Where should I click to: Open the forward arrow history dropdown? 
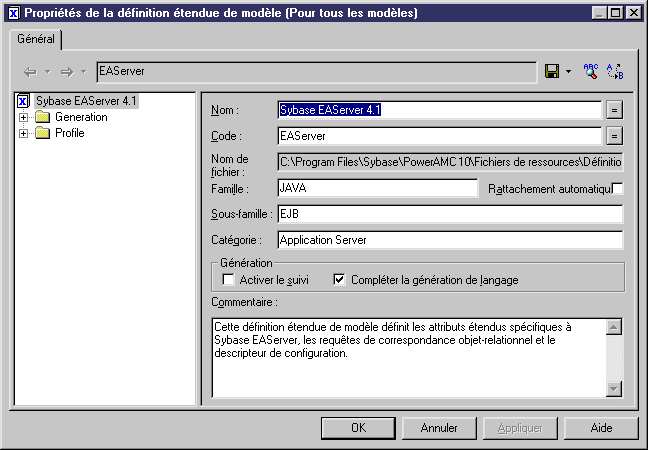(x=84, y=72)
